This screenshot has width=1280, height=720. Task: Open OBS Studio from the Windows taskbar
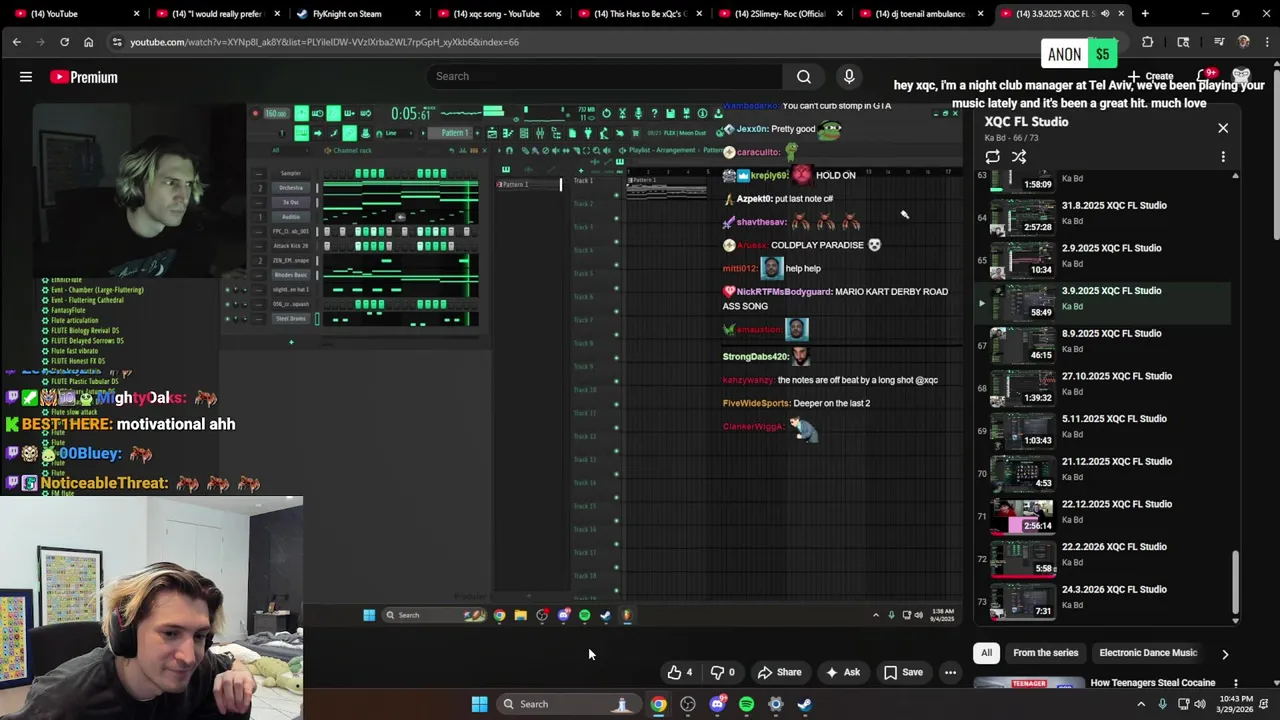688,704
